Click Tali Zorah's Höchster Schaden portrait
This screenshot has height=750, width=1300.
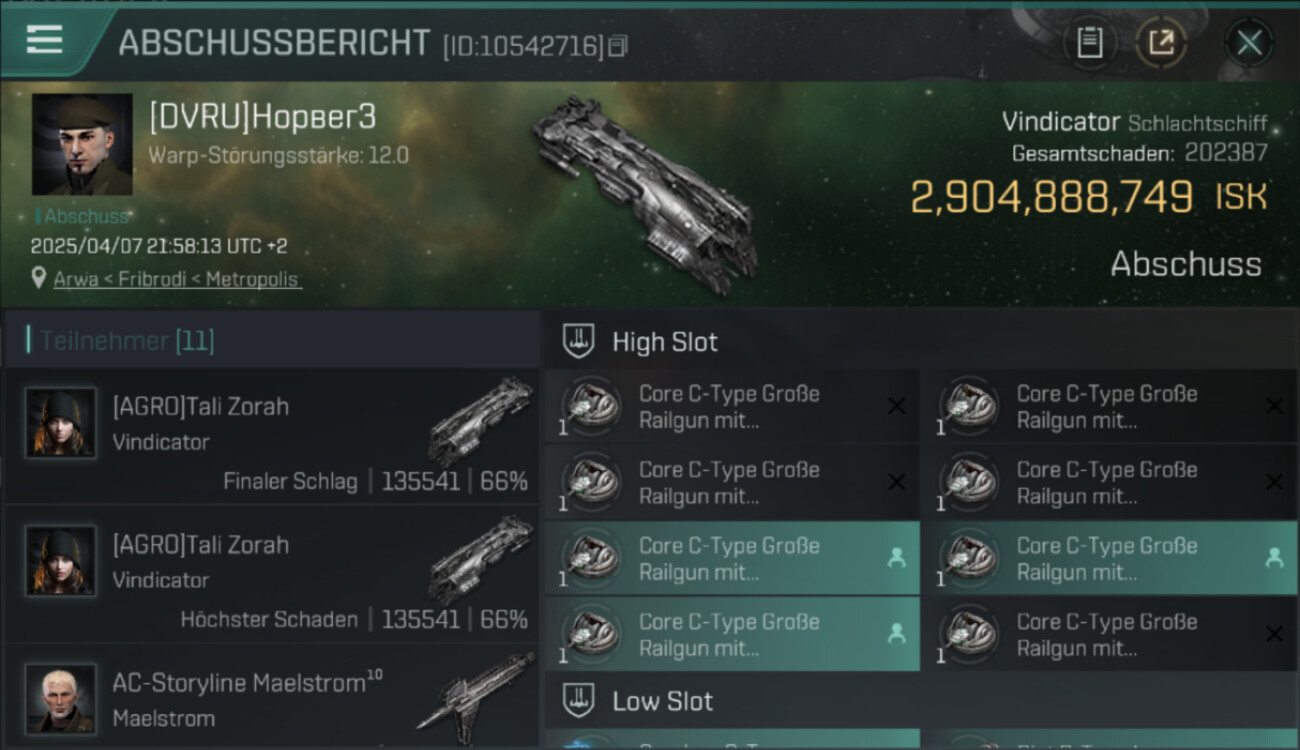pyautogui.click(x=61, y=560)
